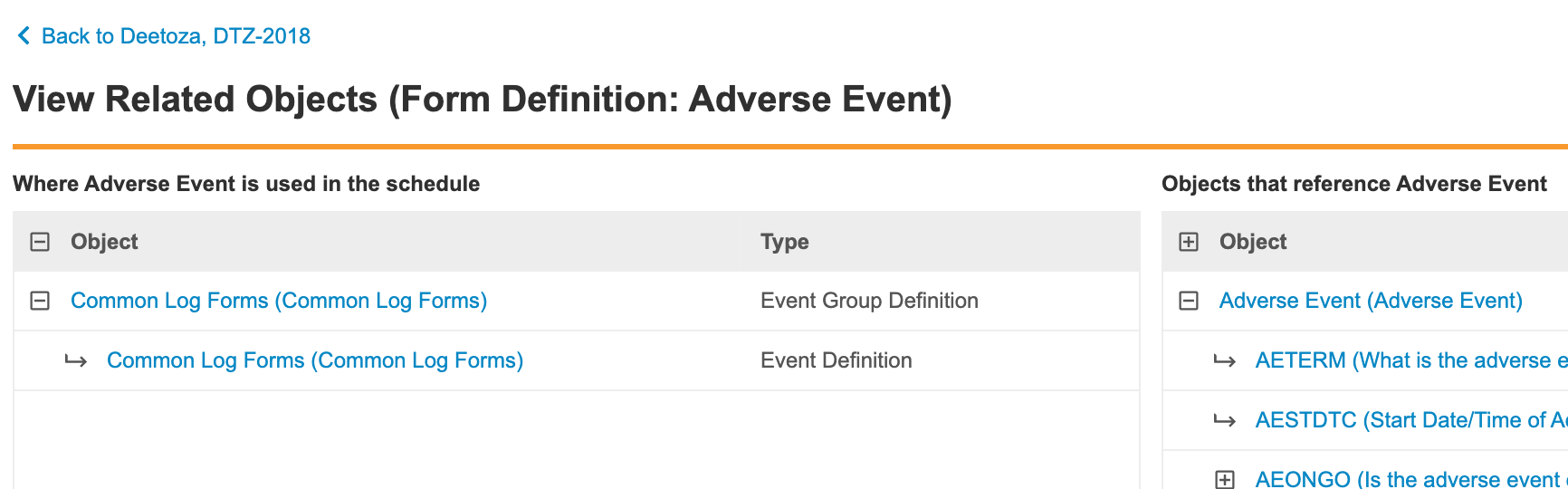This screenshot has width=1568, height=489.
Task: Collapse the Adverse Event reference row
Action: tap(1189, 301)
